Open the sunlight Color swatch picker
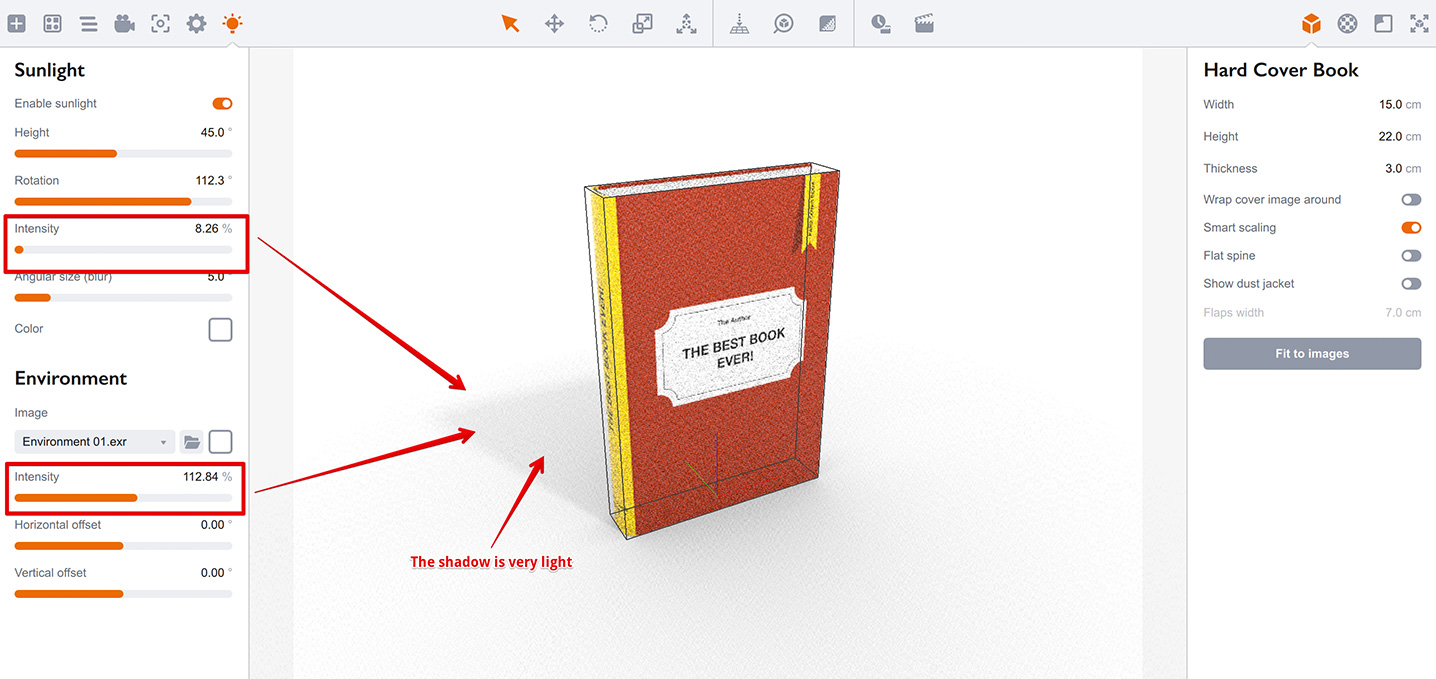This screenshot has width=1436, height=679. point(220,329)
